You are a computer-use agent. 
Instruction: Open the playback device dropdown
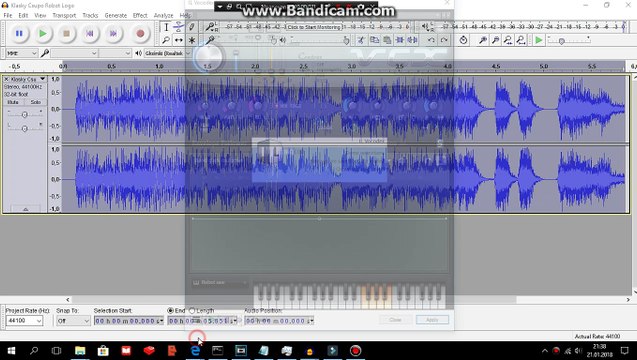click(167, 53)
